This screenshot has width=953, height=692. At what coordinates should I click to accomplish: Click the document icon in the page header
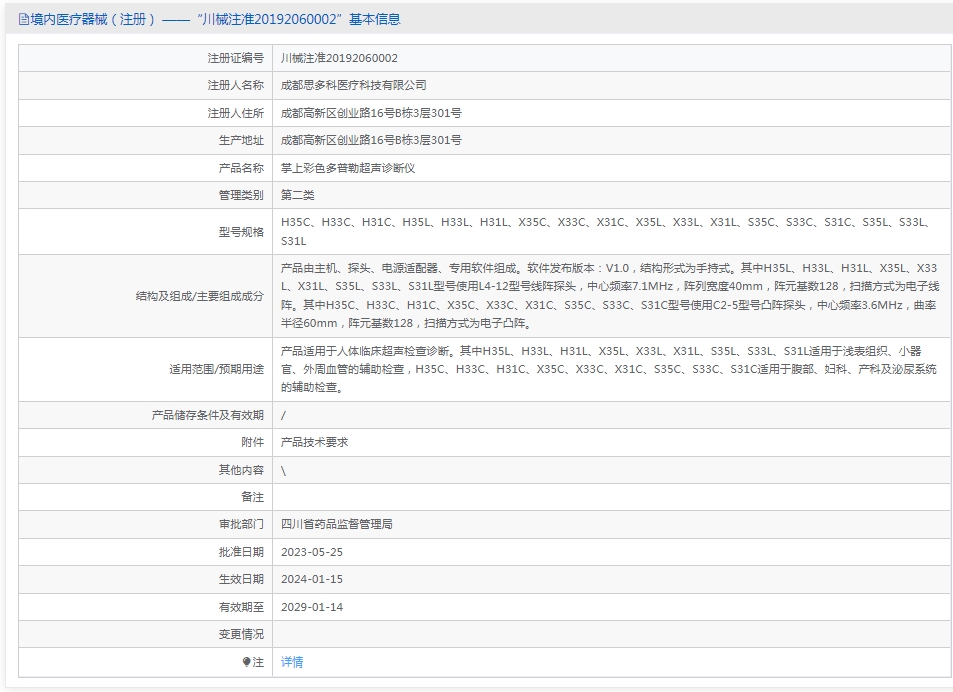(x=24, y=19)
